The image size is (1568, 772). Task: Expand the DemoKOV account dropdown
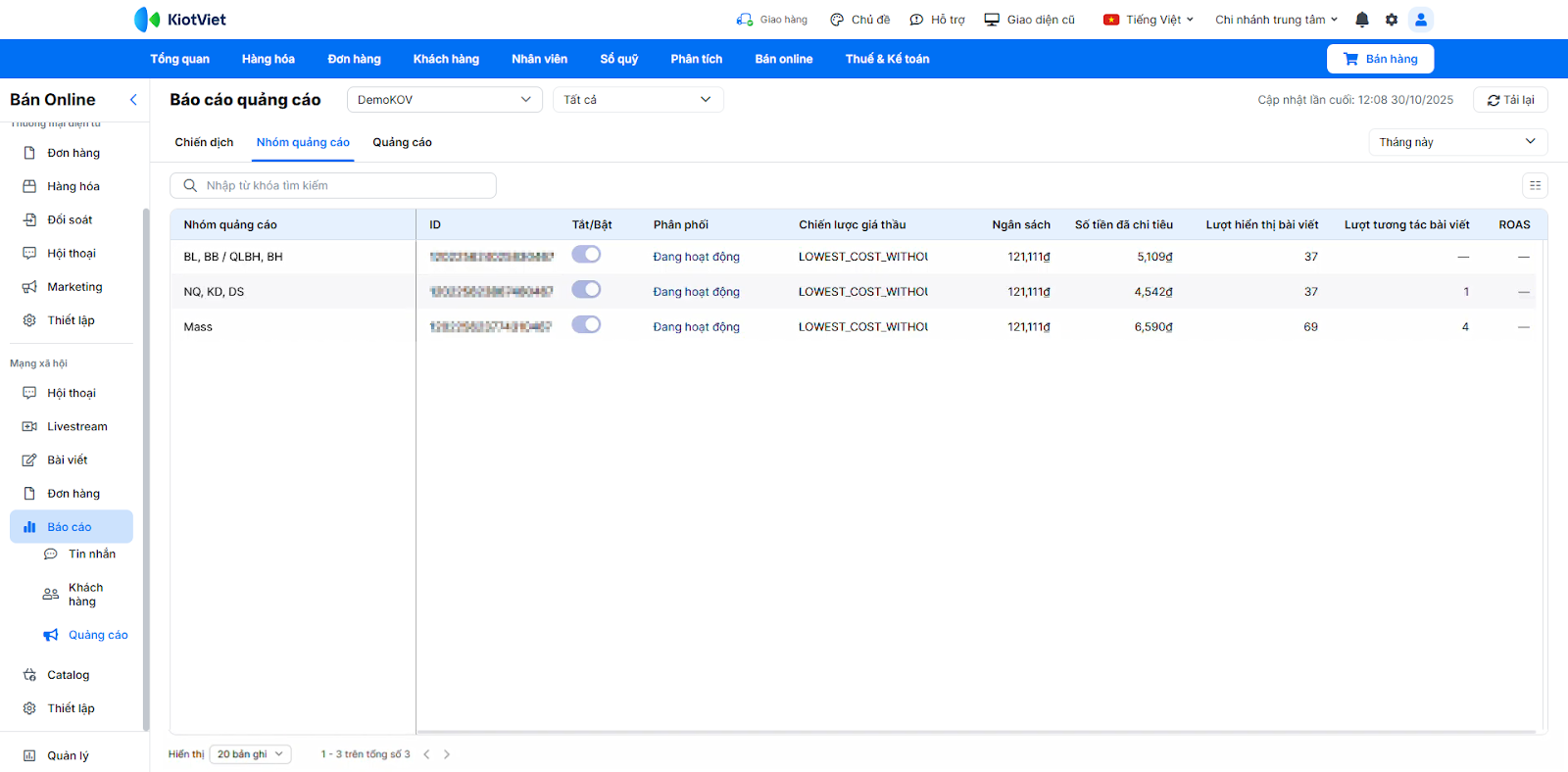coord(444,100)
